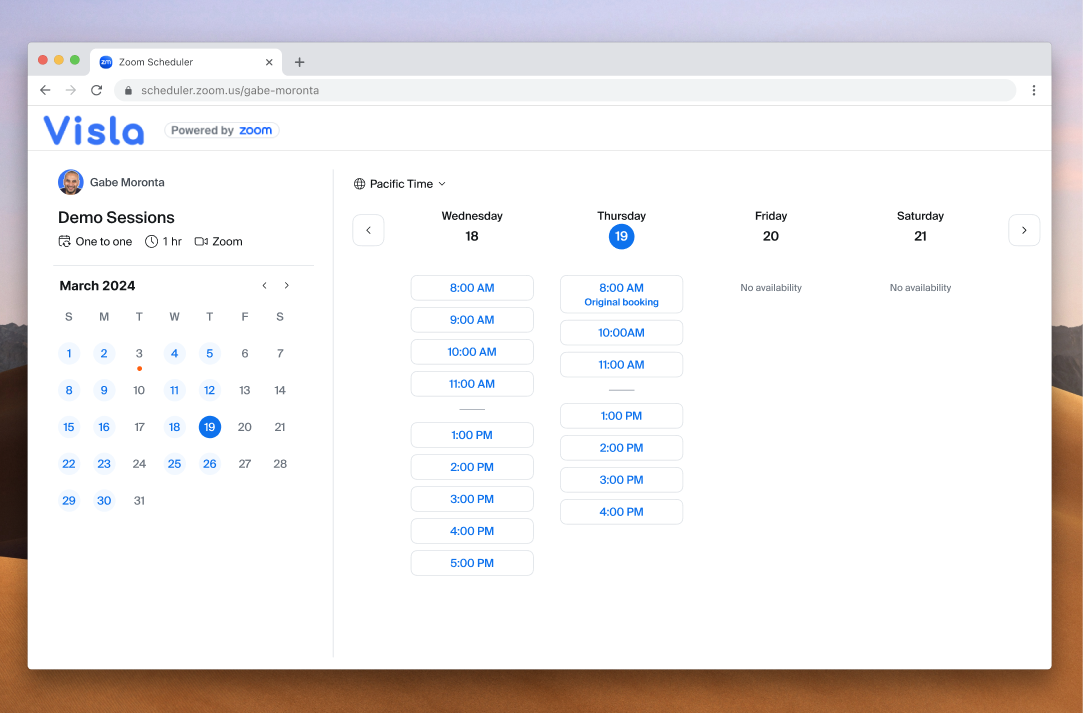Select March 1 in the calendar
The image size is (1083, 713).
tap(69, 354)
